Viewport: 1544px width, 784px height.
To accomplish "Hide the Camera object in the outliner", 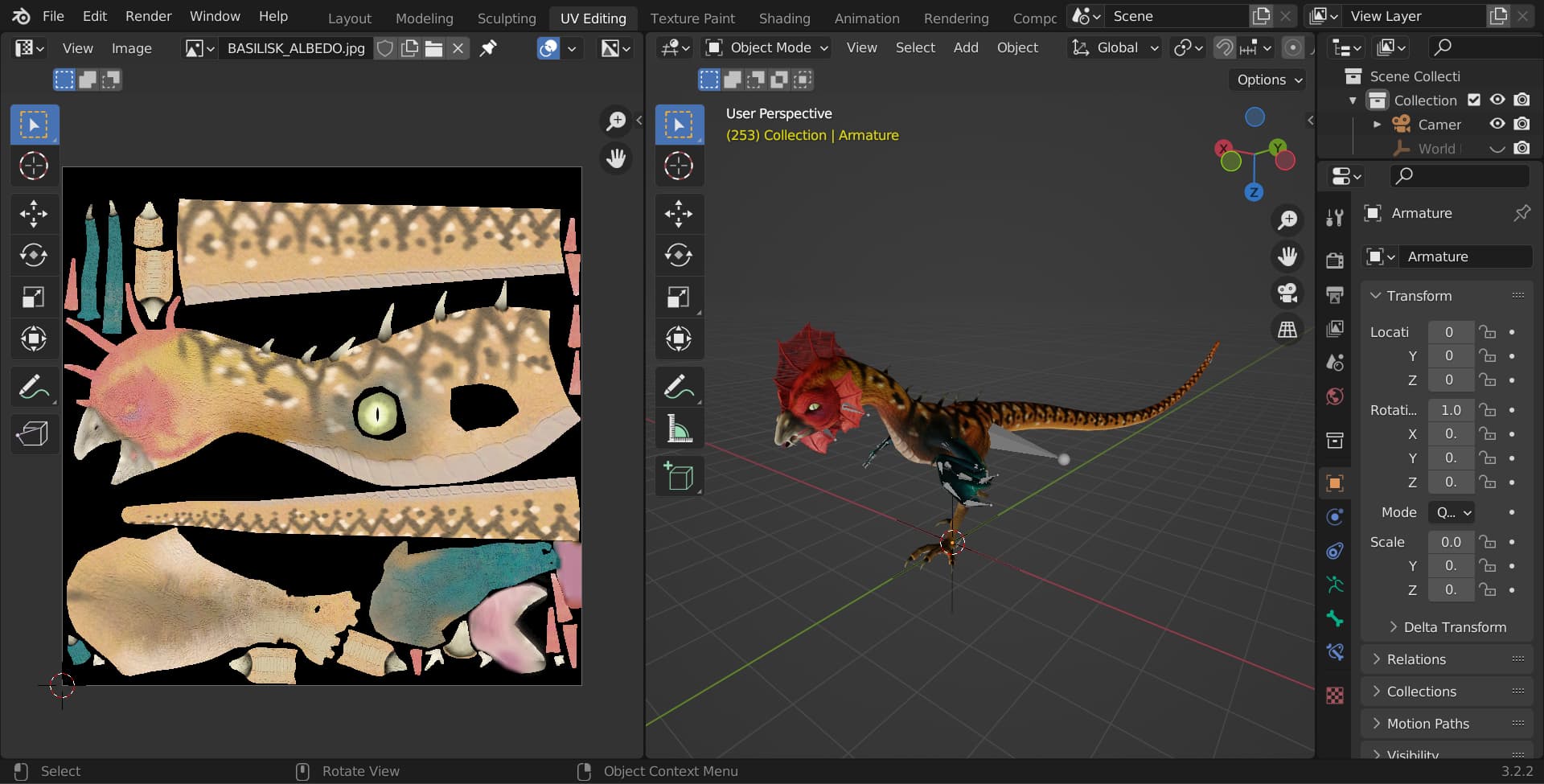I will point(1497,125).
